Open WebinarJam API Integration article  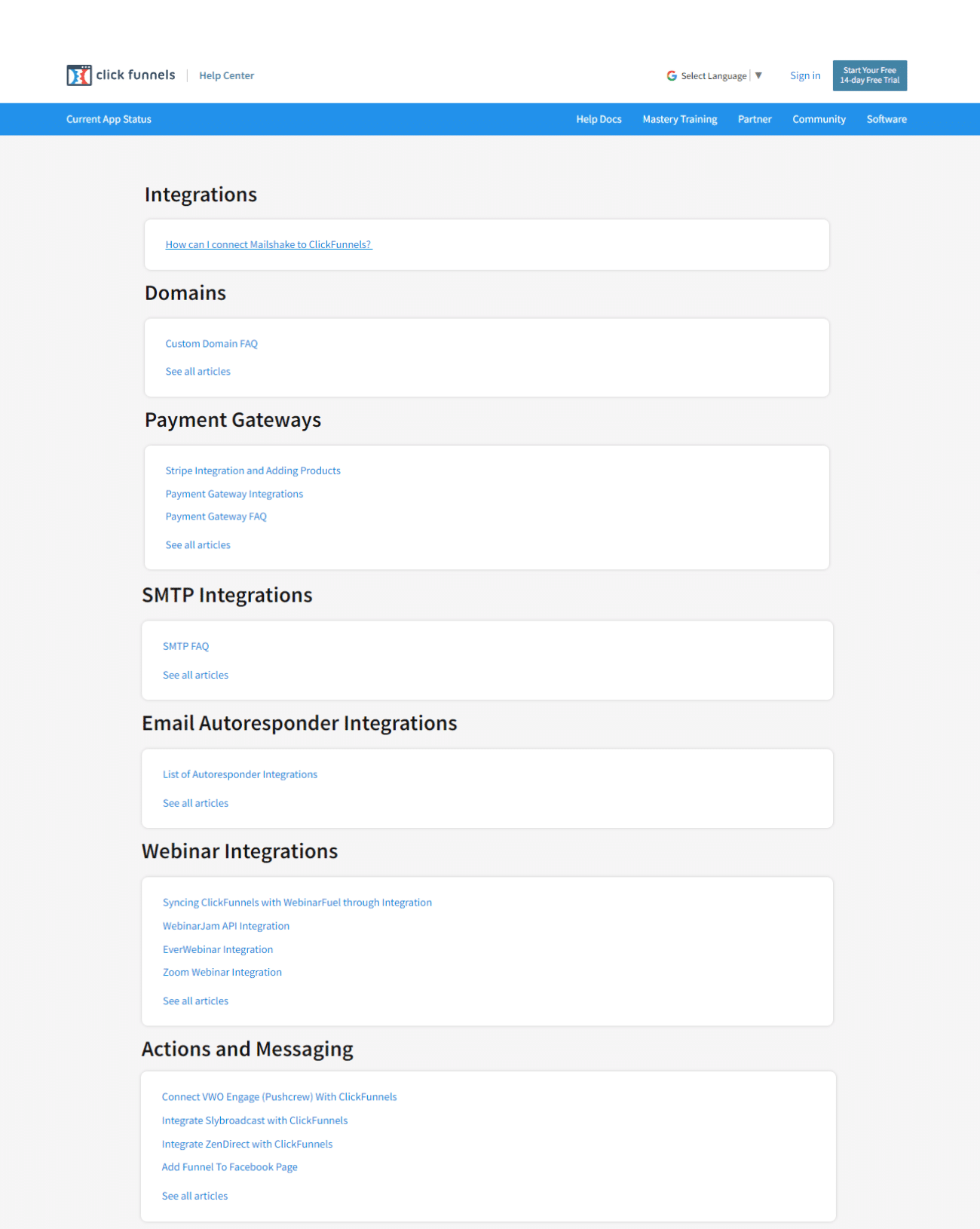click(225, 926)
